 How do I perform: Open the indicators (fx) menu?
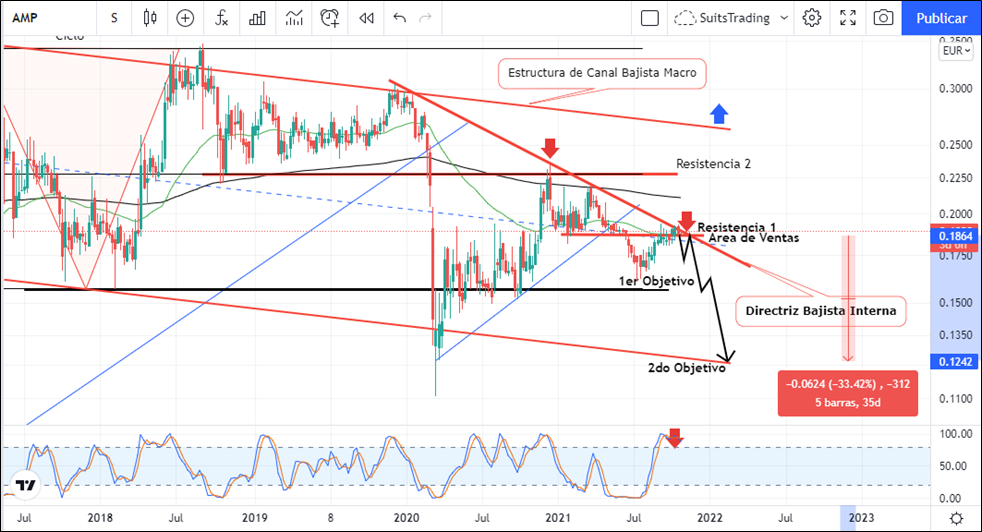pos(222,18)
